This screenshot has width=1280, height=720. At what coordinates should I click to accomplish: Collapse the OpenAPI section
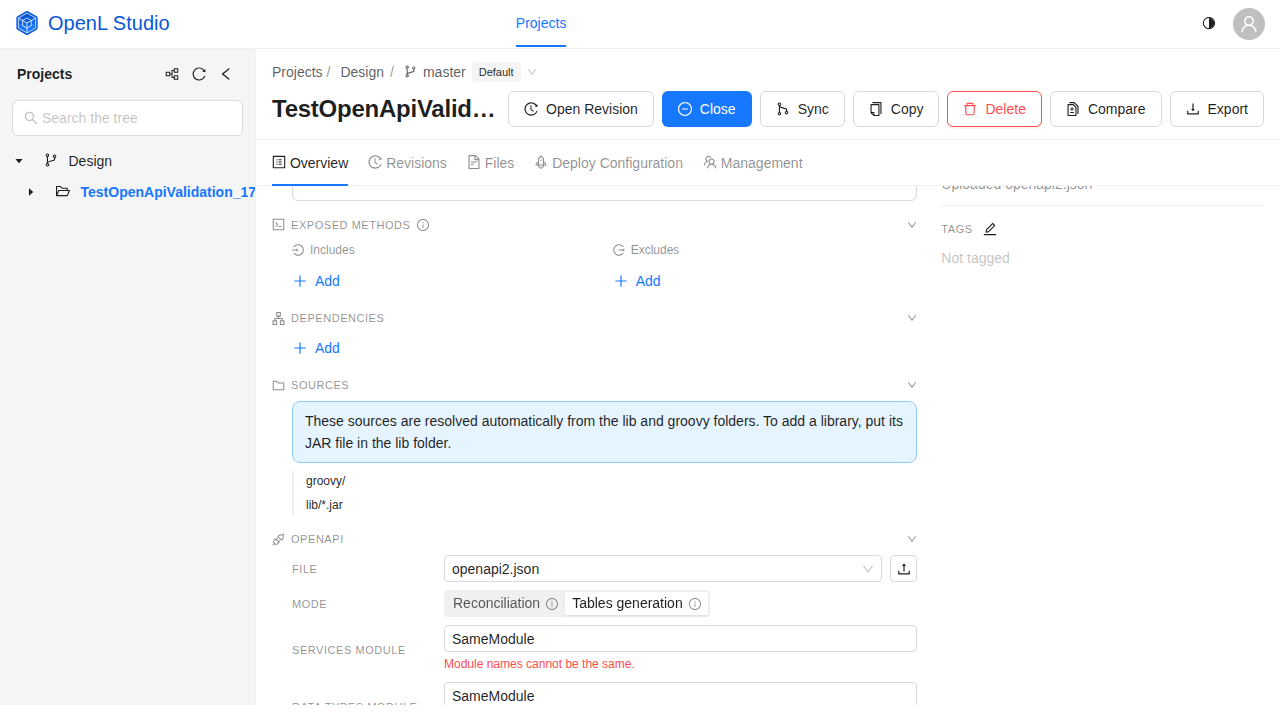point(912,539)
